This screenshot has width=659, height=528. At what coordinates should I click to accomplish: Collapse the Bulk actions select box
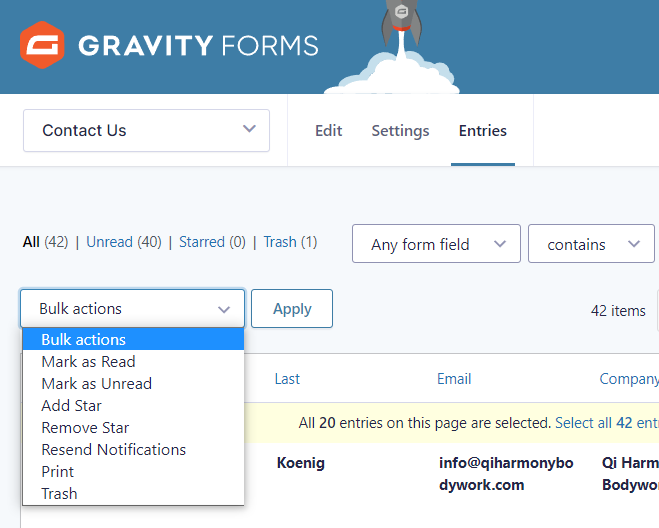click(x=132, y=308)
